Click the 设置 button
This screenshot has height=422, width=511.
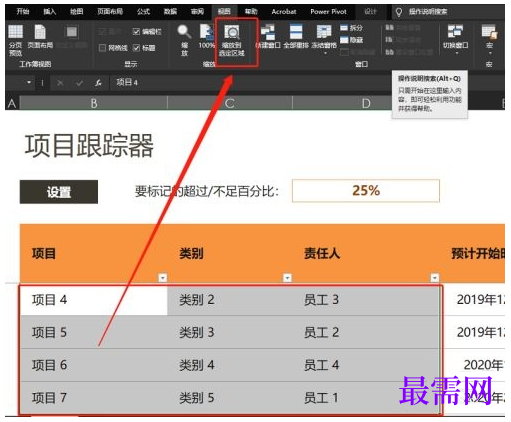click(59, 192)
